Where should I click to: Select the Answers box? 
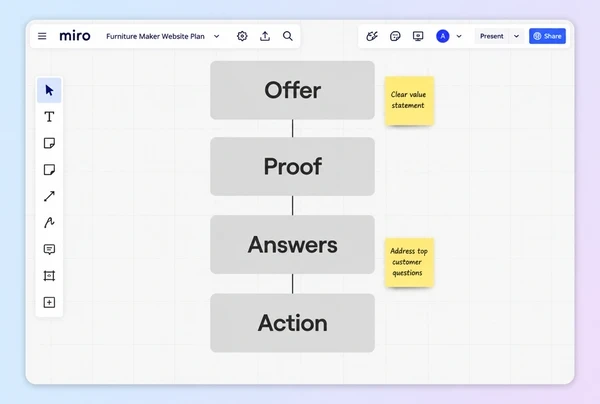(292, 244)
